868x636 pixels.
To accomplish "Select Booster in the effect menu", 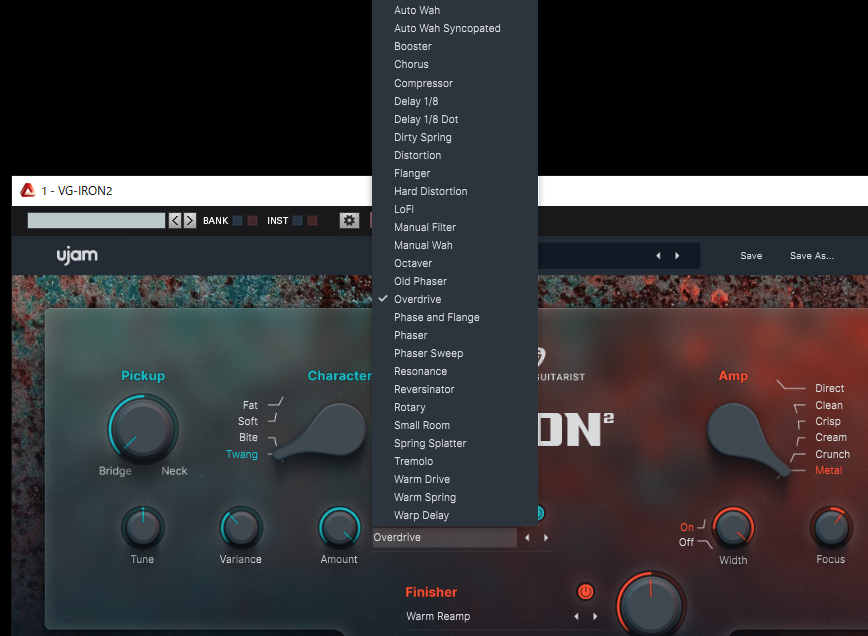I will pos(454,46).
